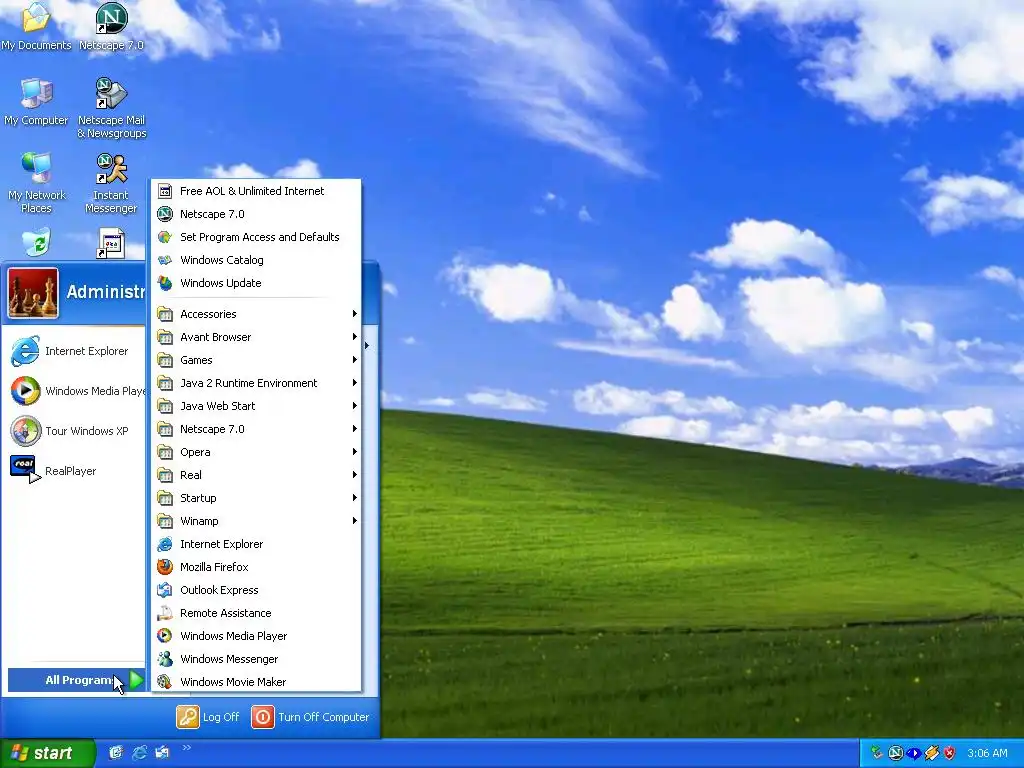Click Internet Explorer quick launch icon

click(139, 752)
